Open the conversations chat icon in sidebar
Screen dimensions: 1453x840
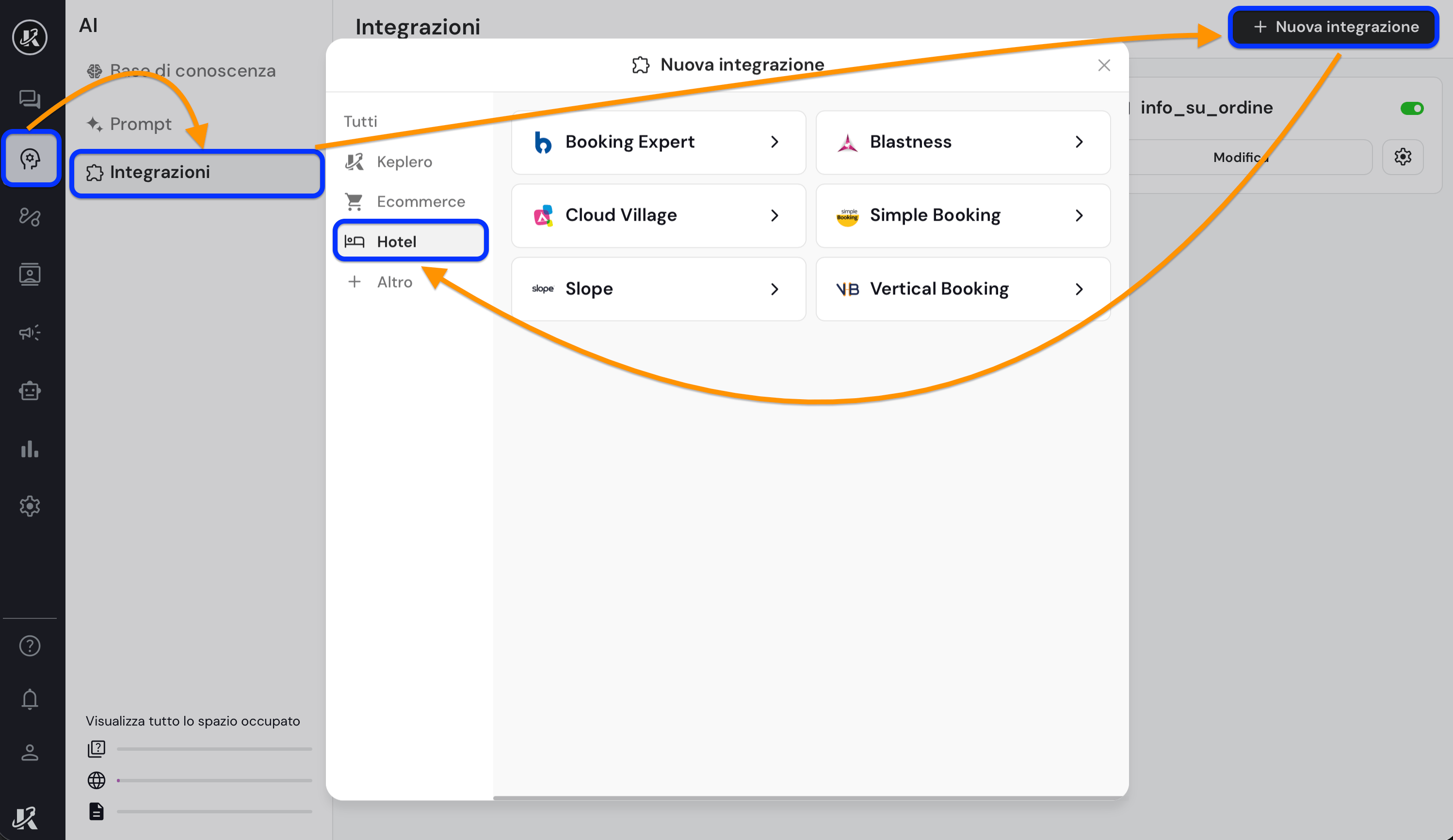[30, 98]
